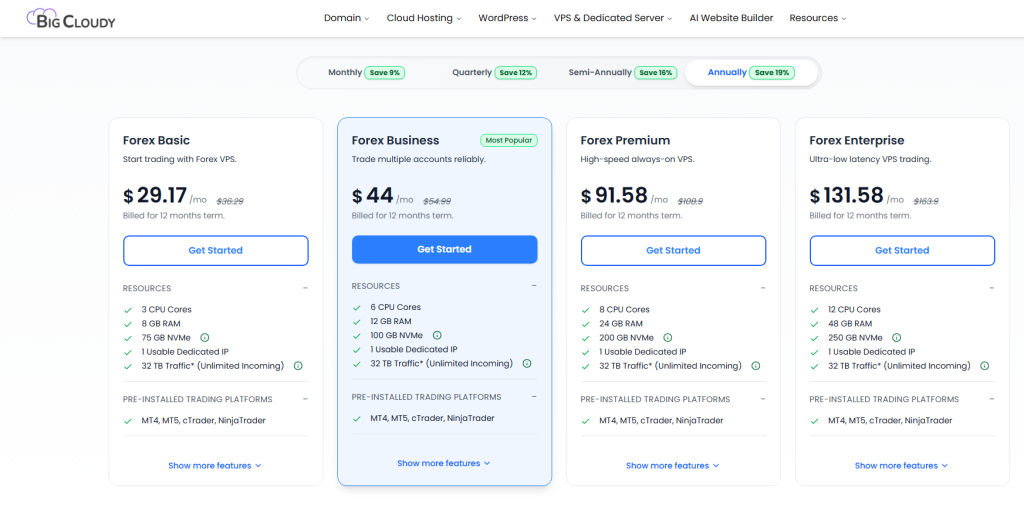Select Quarterly billing period
Screen dimensions: 1024x509
[494, 73]
